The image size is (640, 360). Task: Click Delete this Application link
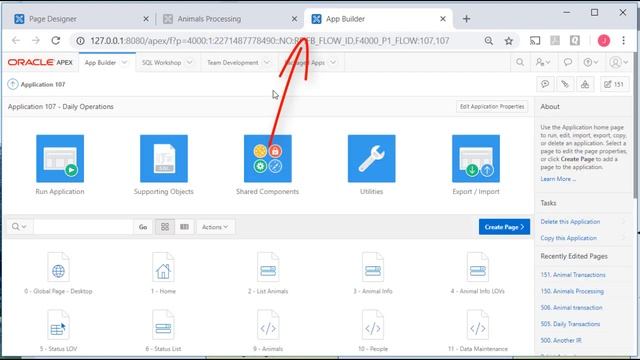(570, 222)
